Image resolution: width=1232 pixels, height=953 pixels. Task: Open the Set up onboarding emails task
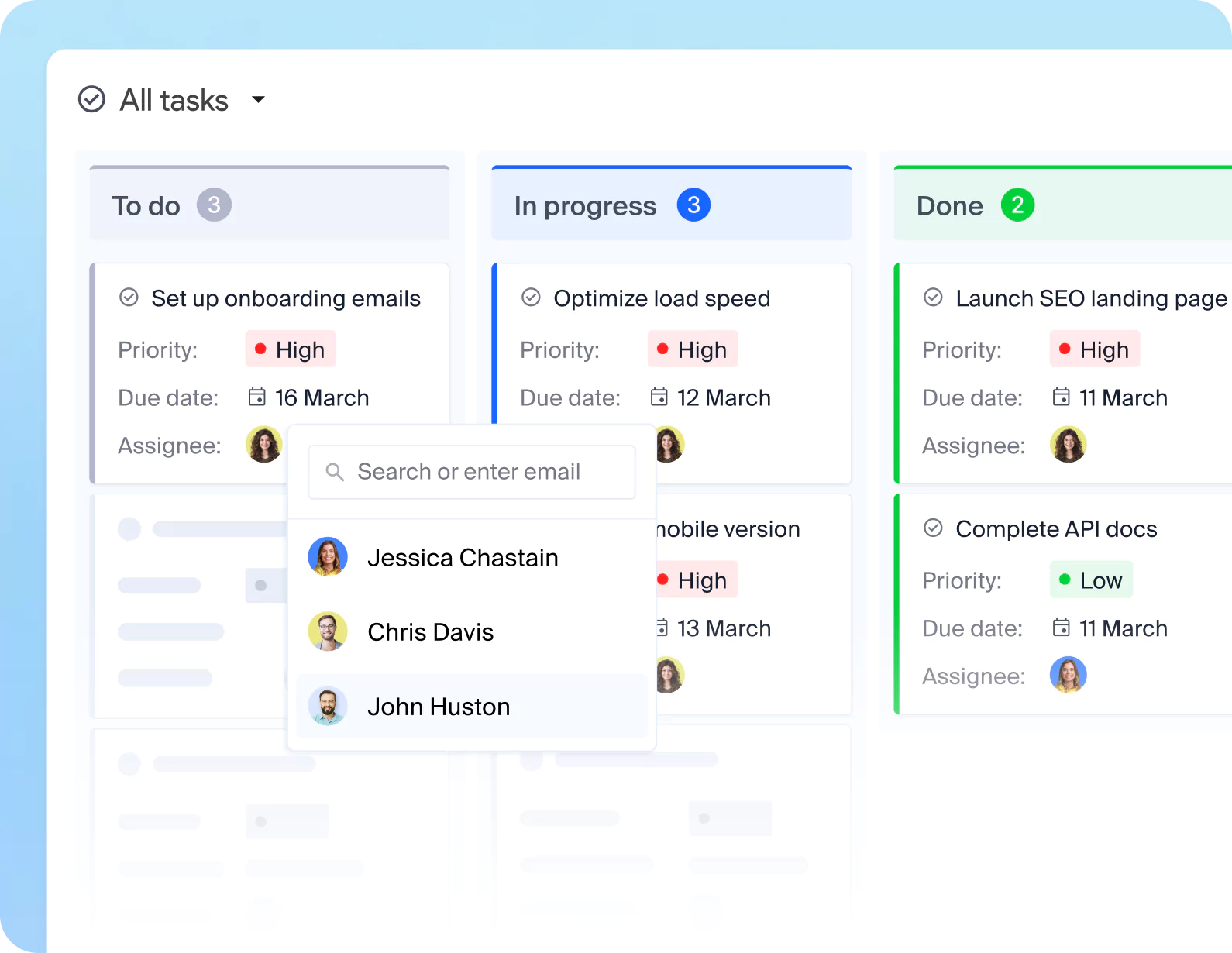tap(286, 298)
